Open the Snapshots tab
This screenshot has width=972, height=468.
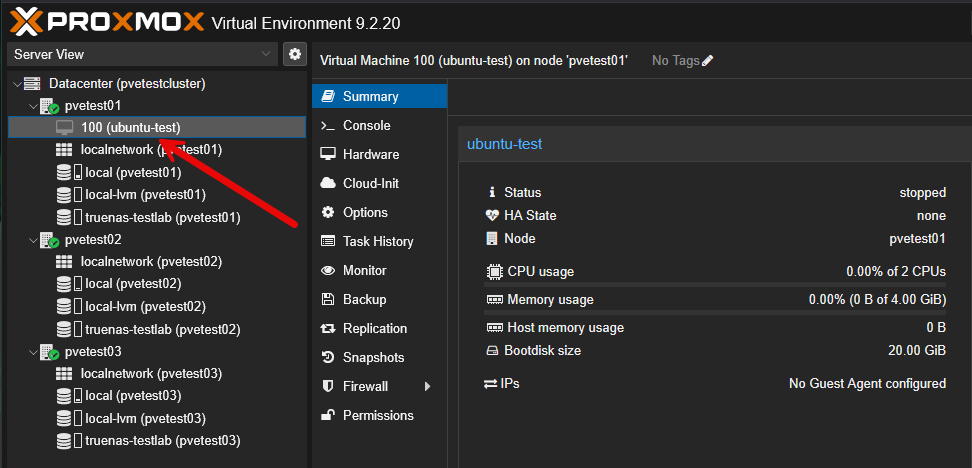[379, 358]
